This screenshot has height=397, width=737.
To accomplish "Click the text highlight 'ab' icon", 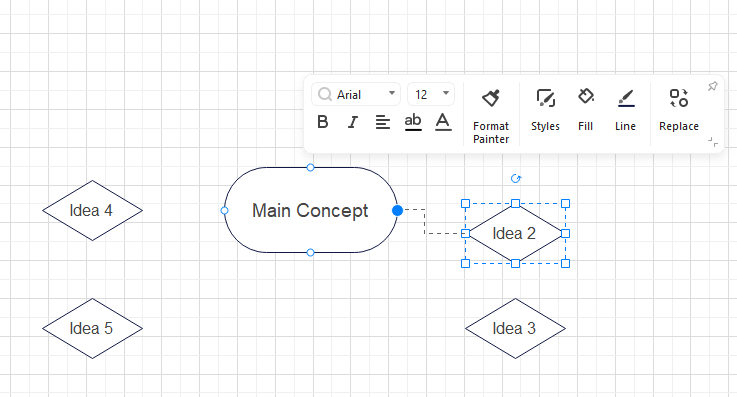I will [x=413, y=122].
